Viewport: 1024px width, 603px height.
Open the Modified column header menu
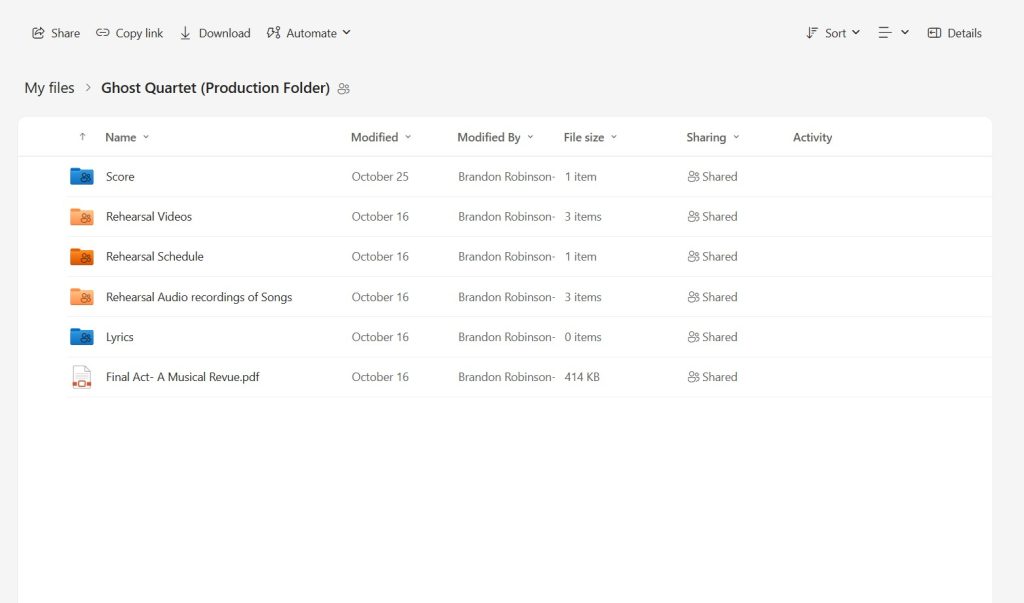pyautogui.click(x=381, y=137)
